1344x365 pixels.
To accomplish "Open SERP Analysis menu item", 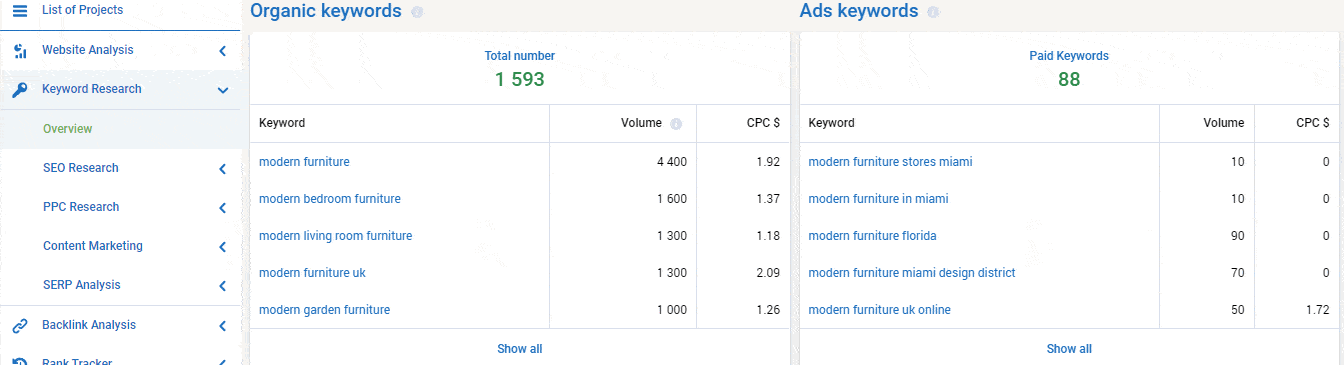I will click(82, 285).
